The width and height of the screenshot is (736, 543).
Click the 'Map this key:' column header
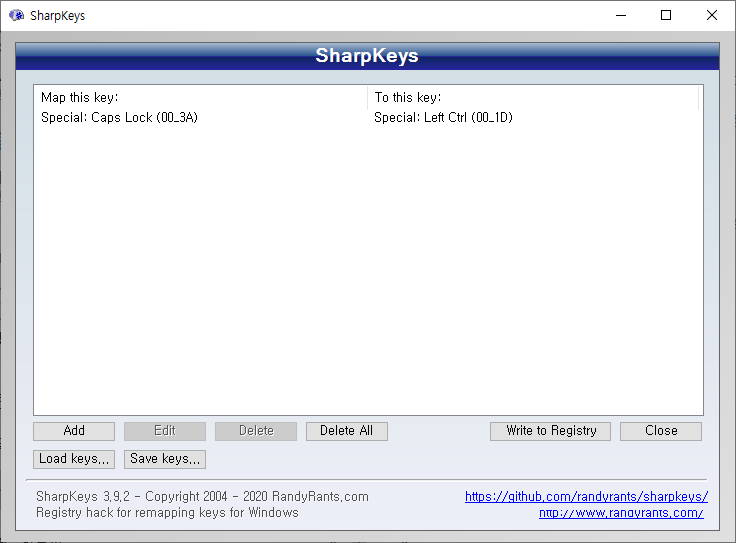point(201,97)
